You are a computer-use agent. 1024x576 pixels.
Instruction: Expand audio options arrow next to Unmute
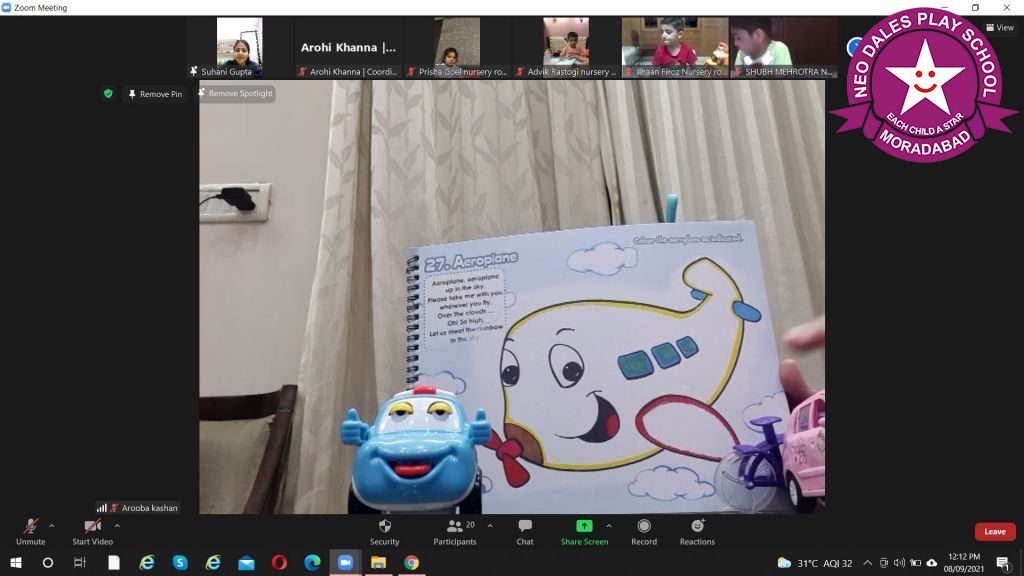click(x=52, y=526)
